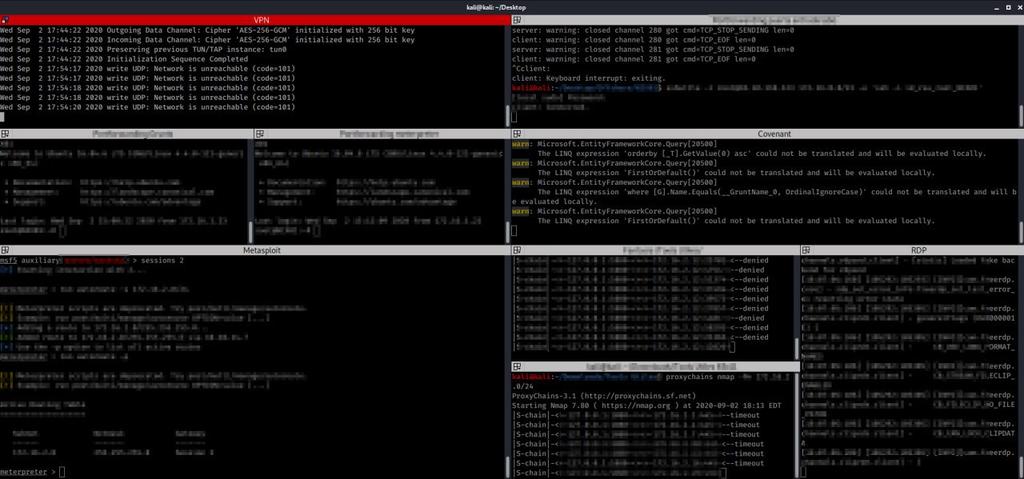Viewport: 1024px width, 479px height.
Task: Click the '^Cclient:' line
Action: coord(532,69)
